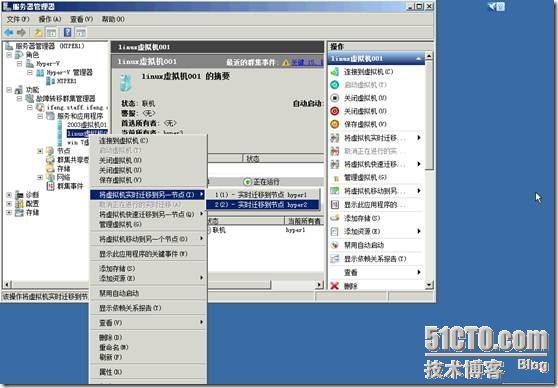Choose 刷新 in the context menu
Image resolution: width=558 pixels, height=388 pixels.
[148, 357]
